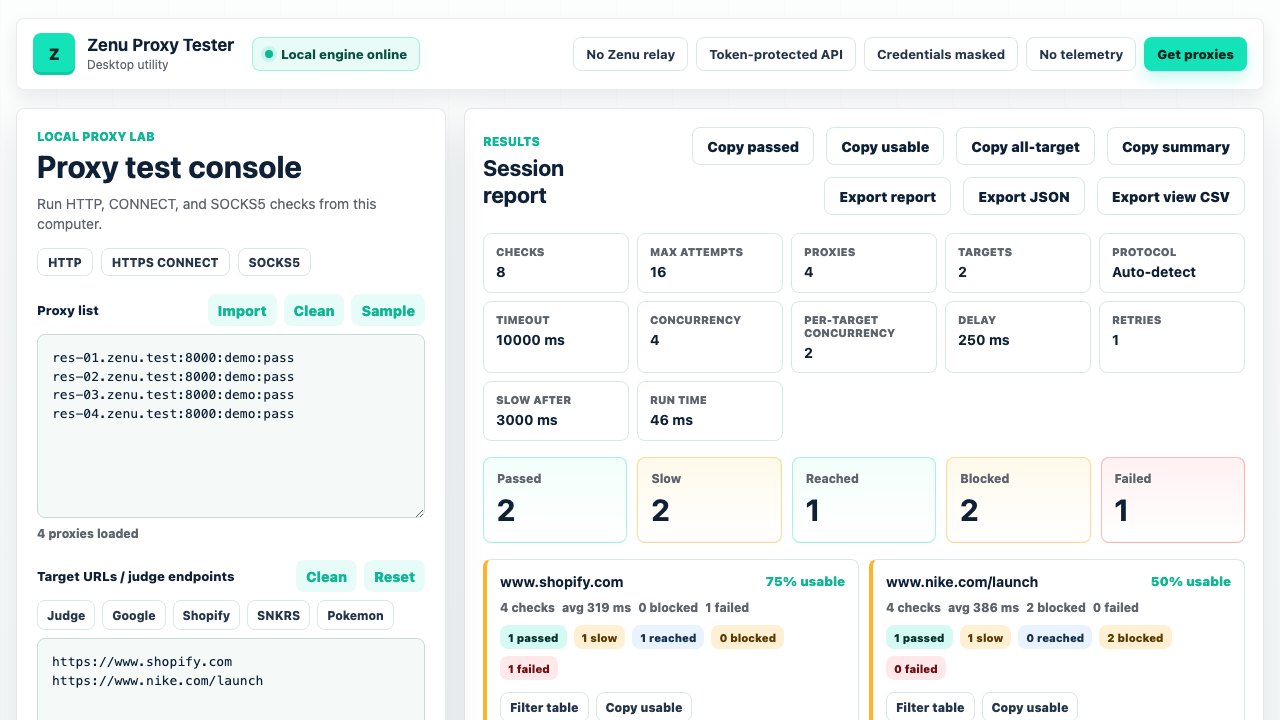Click the https://www.nike.com/launch URL line

(x=157, y=680)
